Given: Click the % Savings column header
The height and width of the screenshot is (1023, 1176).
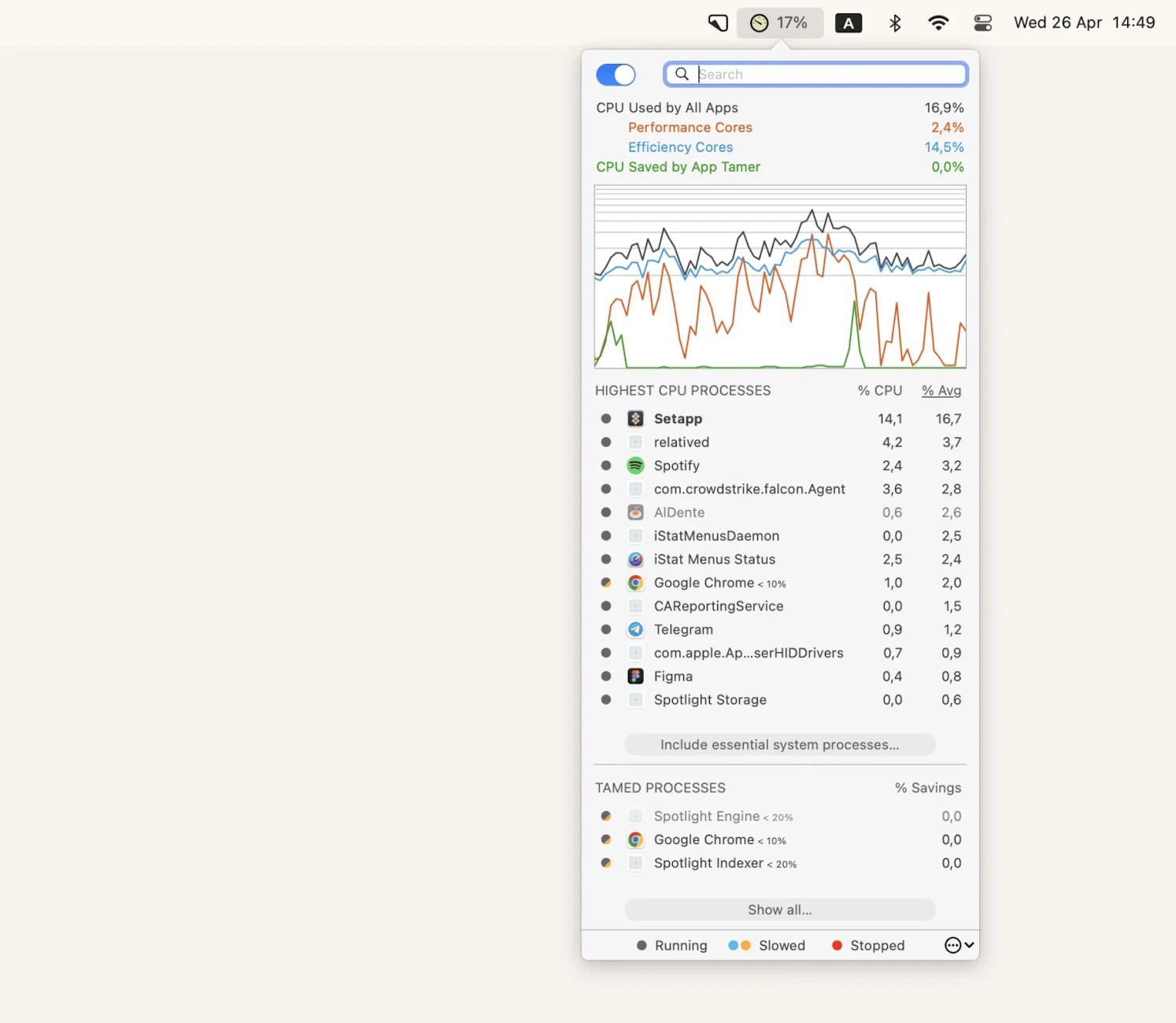Looking at the screenshot, I should point(928,788).
